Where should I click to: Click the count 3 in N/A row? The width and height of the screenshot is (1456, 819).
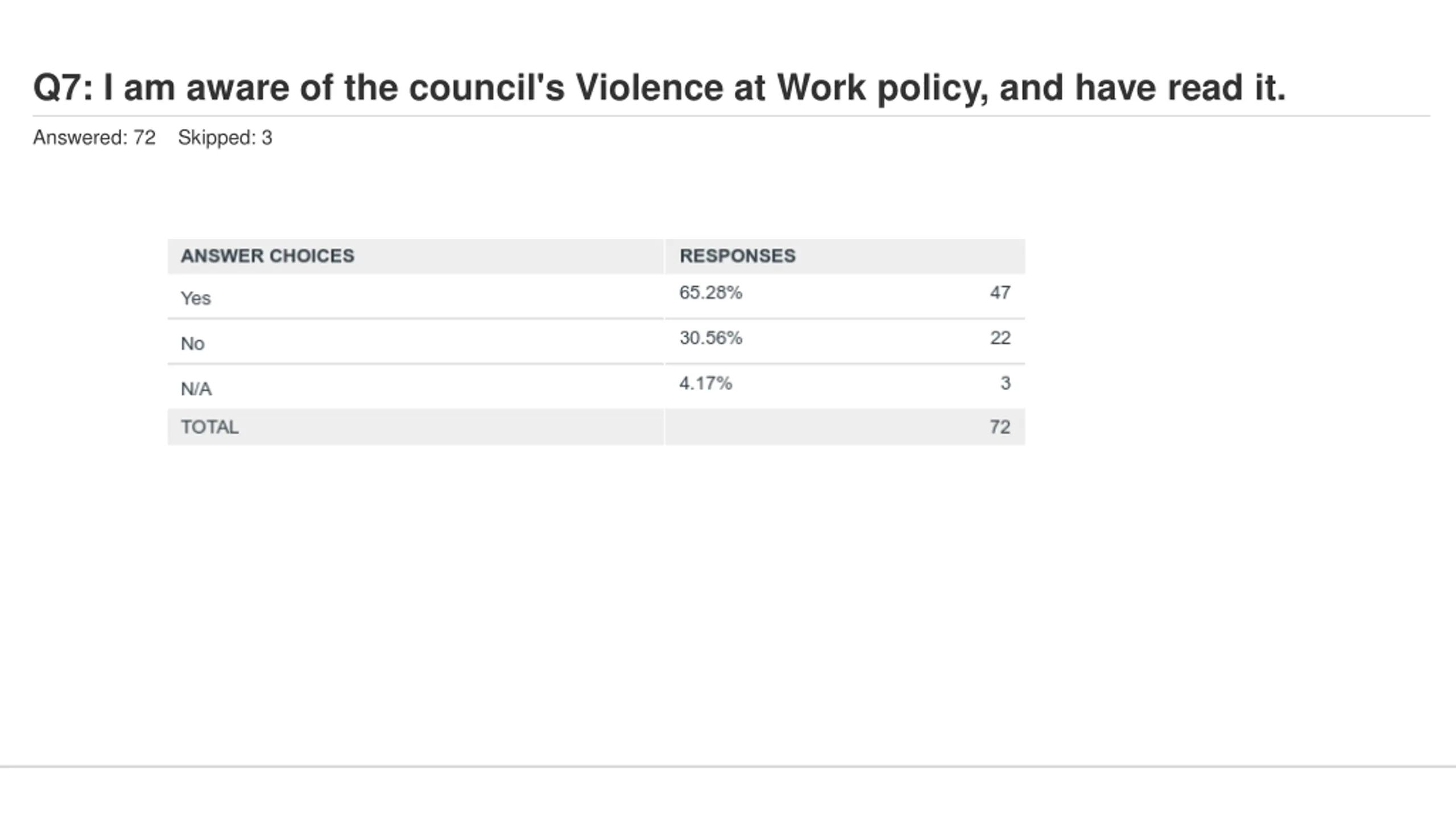coord(1006,383)
